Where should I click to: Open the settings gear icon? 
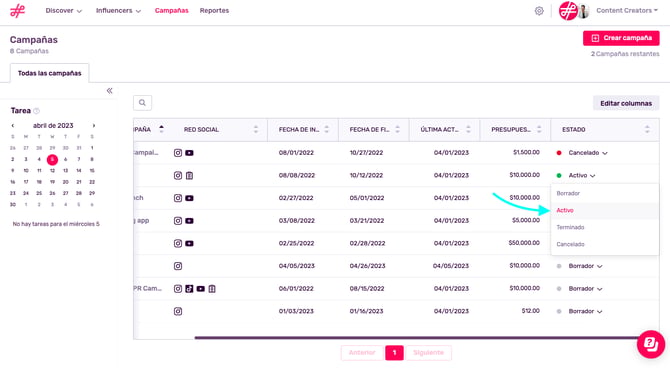[x=539, y=11]
